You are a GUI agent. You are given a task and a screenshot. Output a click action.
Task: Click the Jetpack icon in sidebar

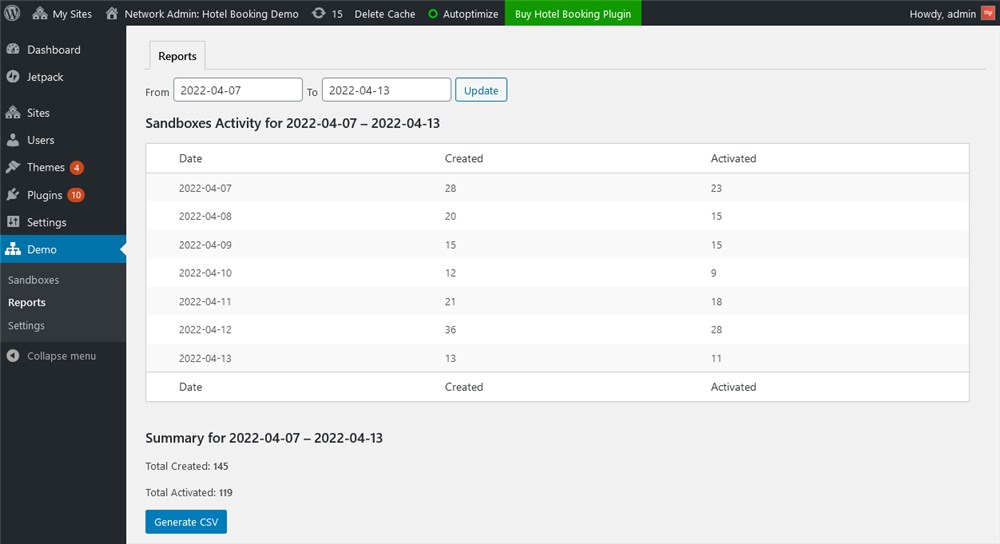(x=13, y=77)
